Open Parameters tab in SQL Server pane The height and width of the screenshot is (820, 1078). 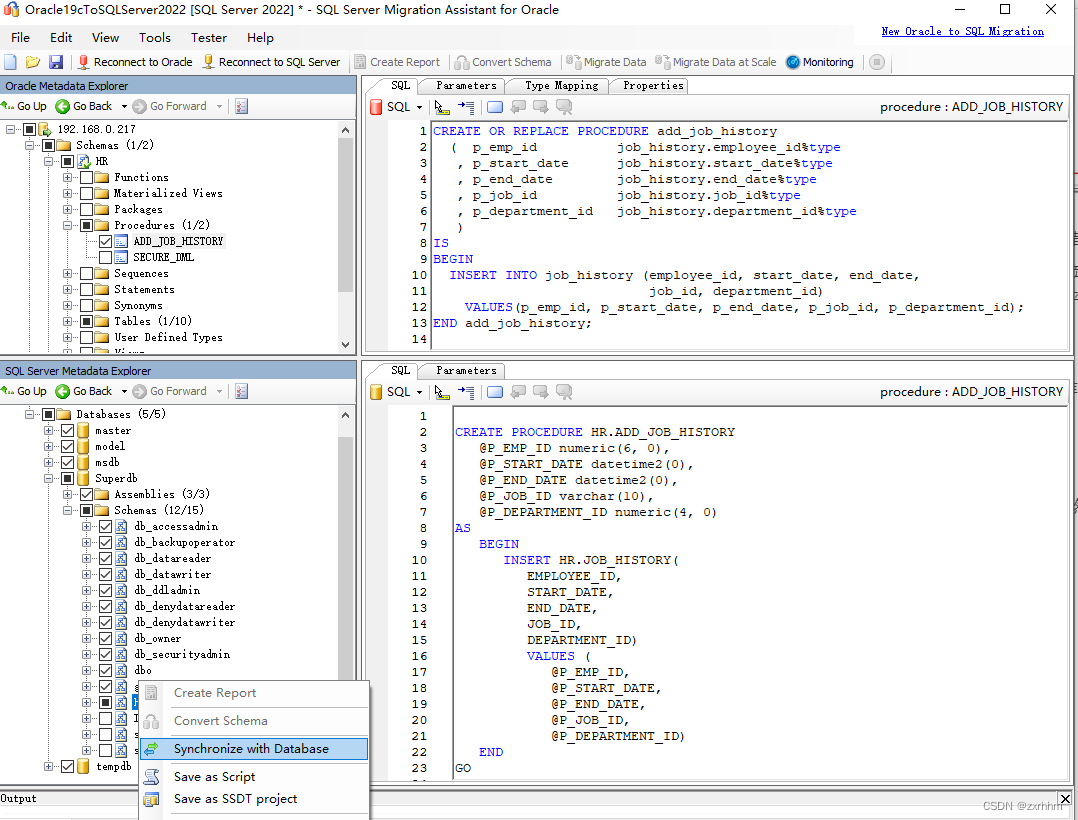(x=466, y=370)
